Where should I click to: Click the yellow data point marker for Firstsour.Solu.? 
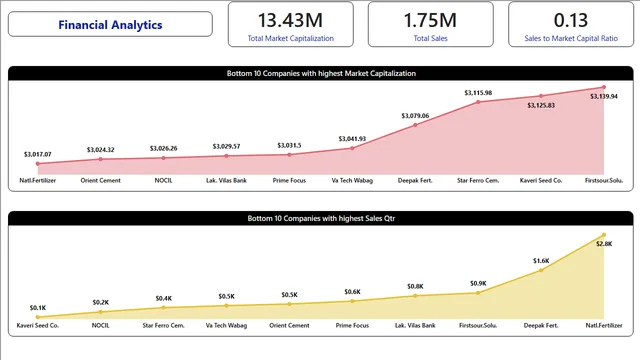[478, 293]
